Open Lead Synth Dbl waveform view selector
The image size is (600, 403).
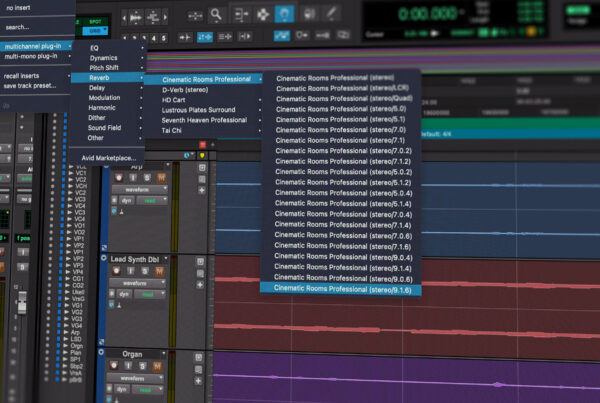point(137,283)
